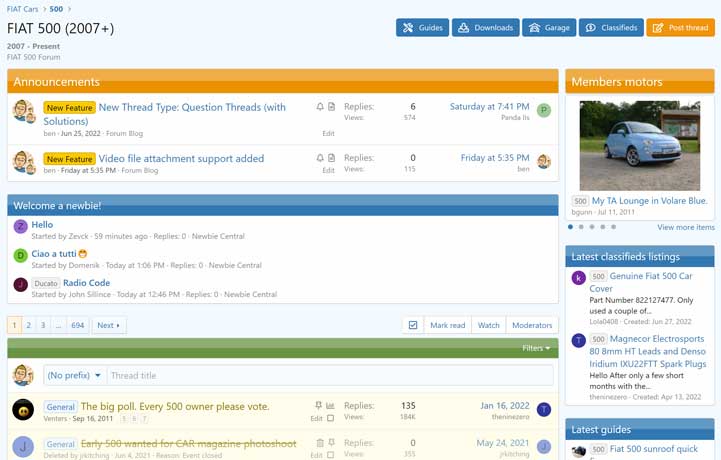
Task: Select the second carousel dot
Action: 581,227
